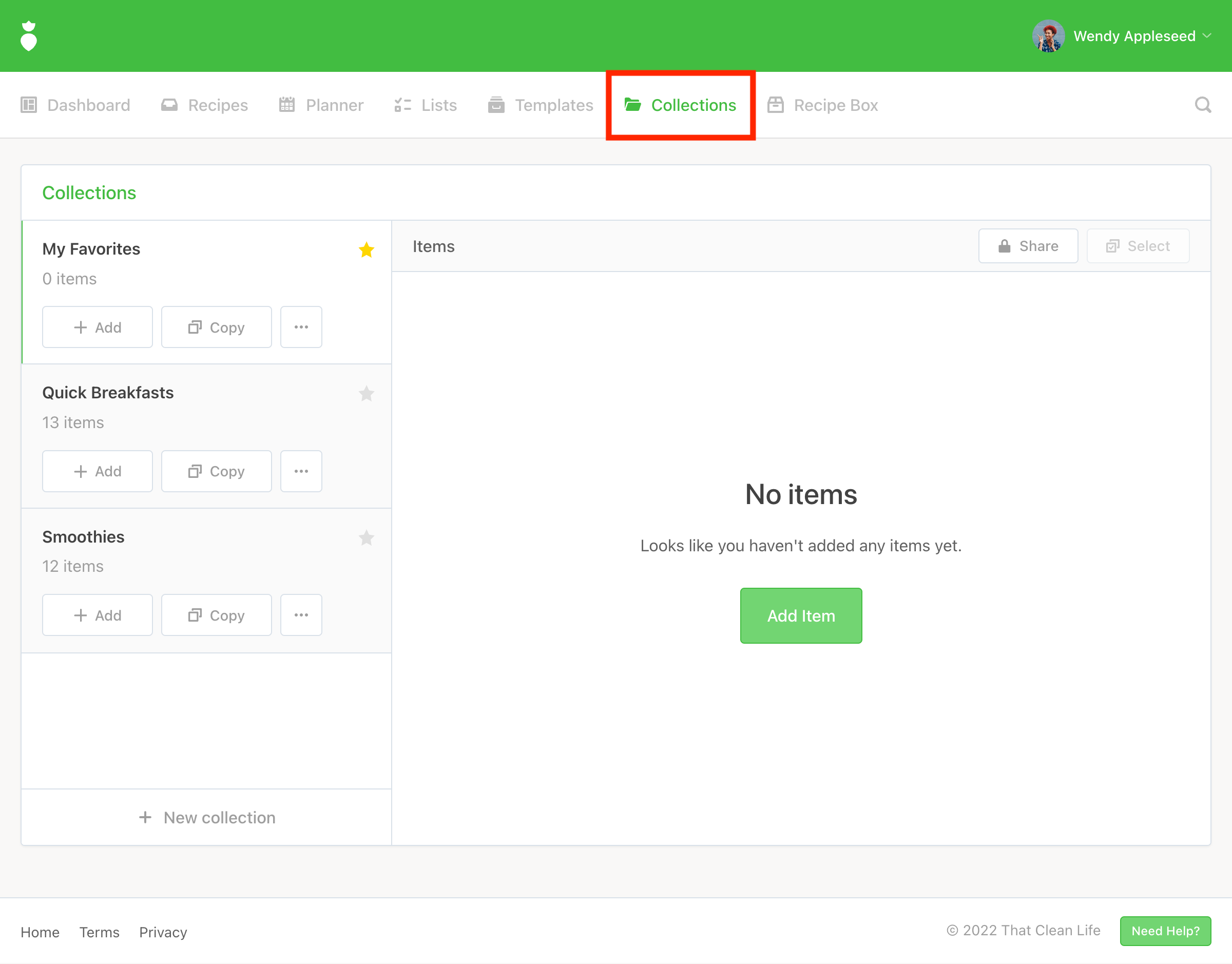
Task: Create a New collection
Action: coord(206,817)
